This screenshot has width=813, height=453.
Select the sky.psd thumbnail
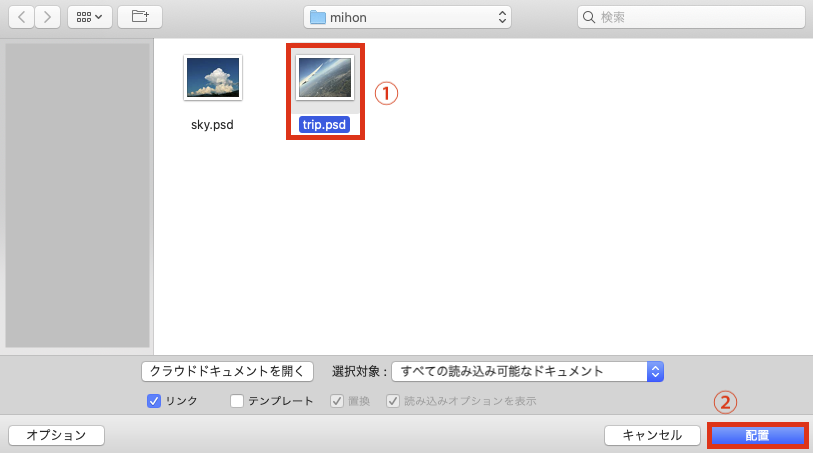[213, 78]
